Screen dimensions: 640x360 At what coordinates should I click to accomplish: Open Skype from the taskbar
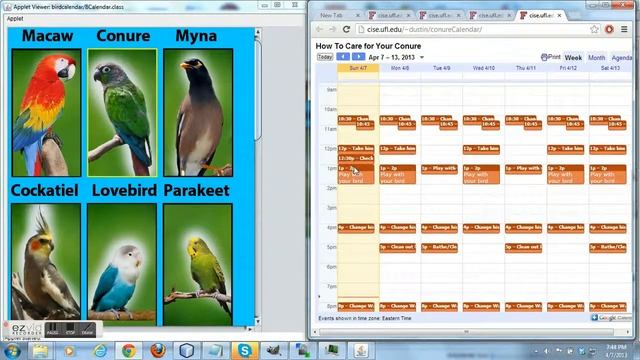[x=245, y=351]
